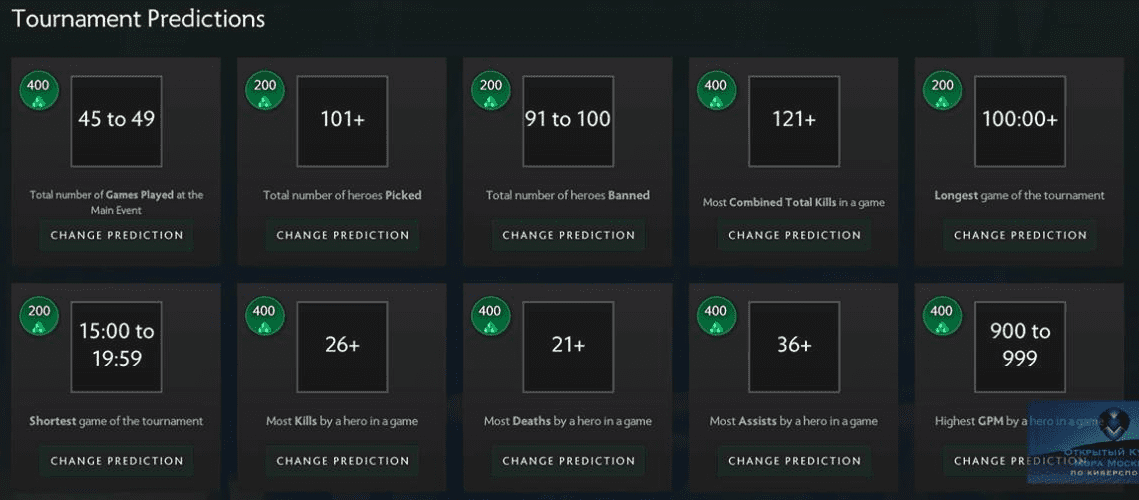The image size is (1139, 500).
Task: Select the '26+' Most Kills tile
Action: click(x=342, y=346)
